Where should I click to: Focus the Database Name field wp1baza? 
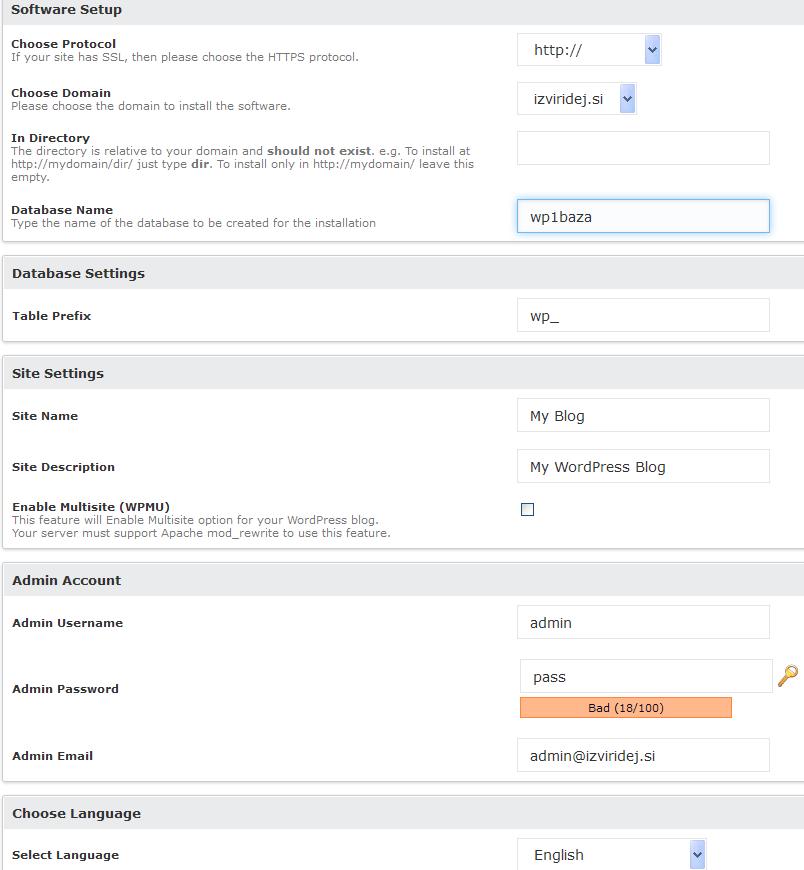643,216
